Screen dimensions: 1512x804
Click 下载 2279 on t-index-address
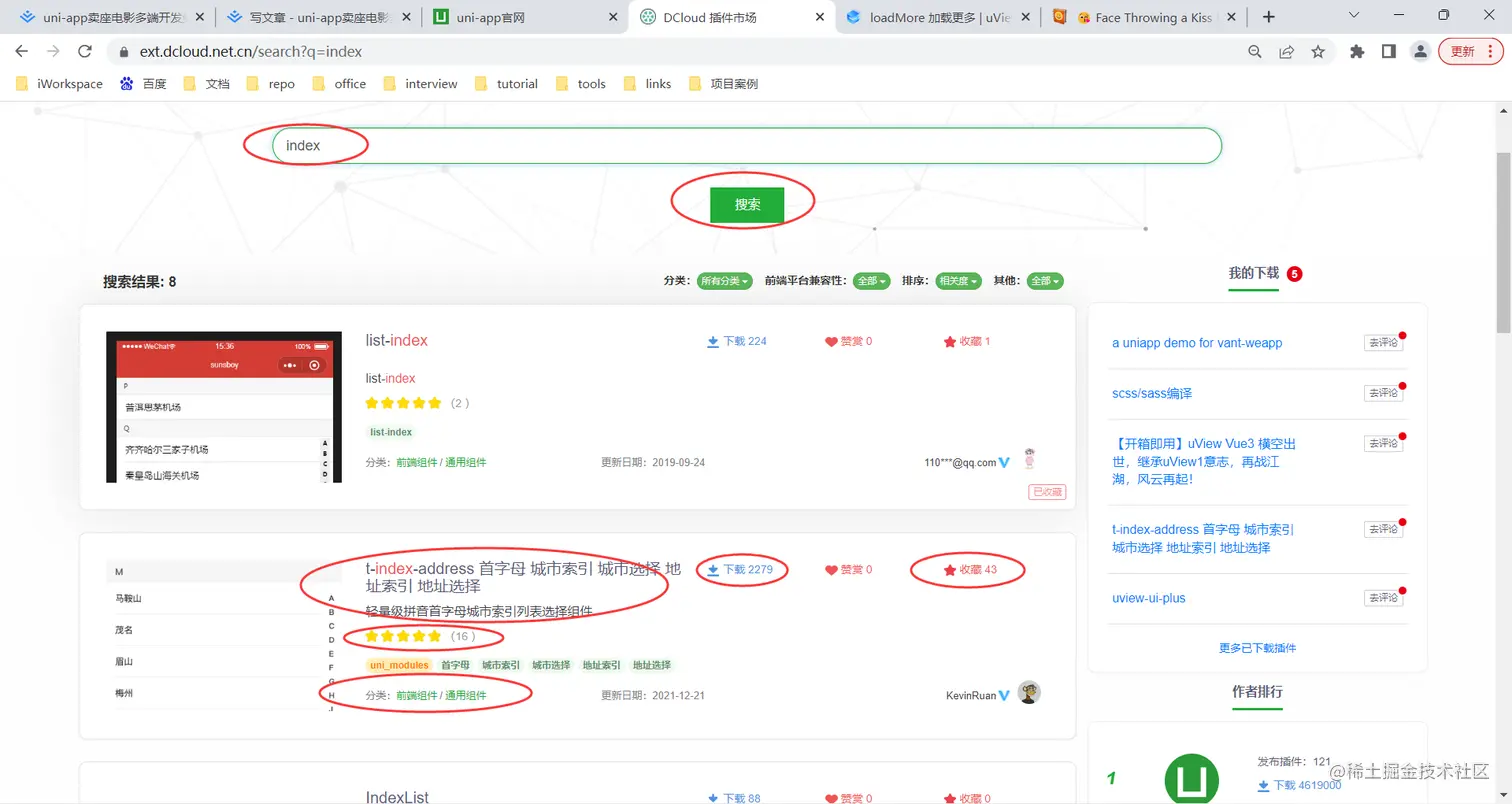[739, 569]
